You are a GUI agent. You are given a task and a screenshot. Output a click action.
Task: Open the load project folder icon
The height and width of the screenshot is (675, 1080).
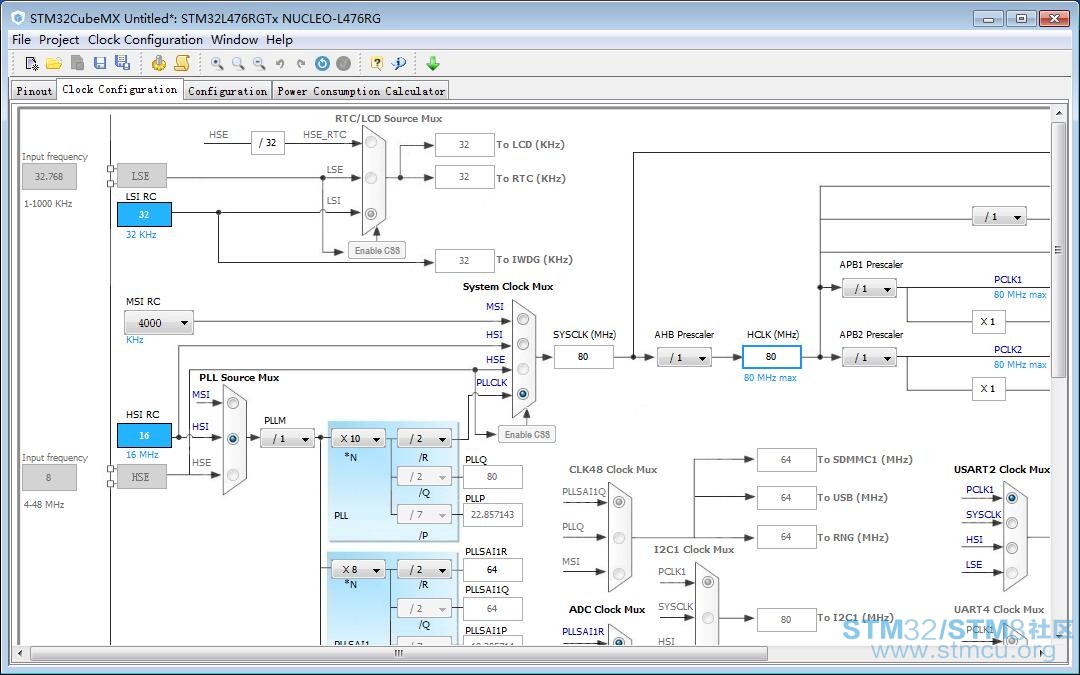tap(54, 63)
